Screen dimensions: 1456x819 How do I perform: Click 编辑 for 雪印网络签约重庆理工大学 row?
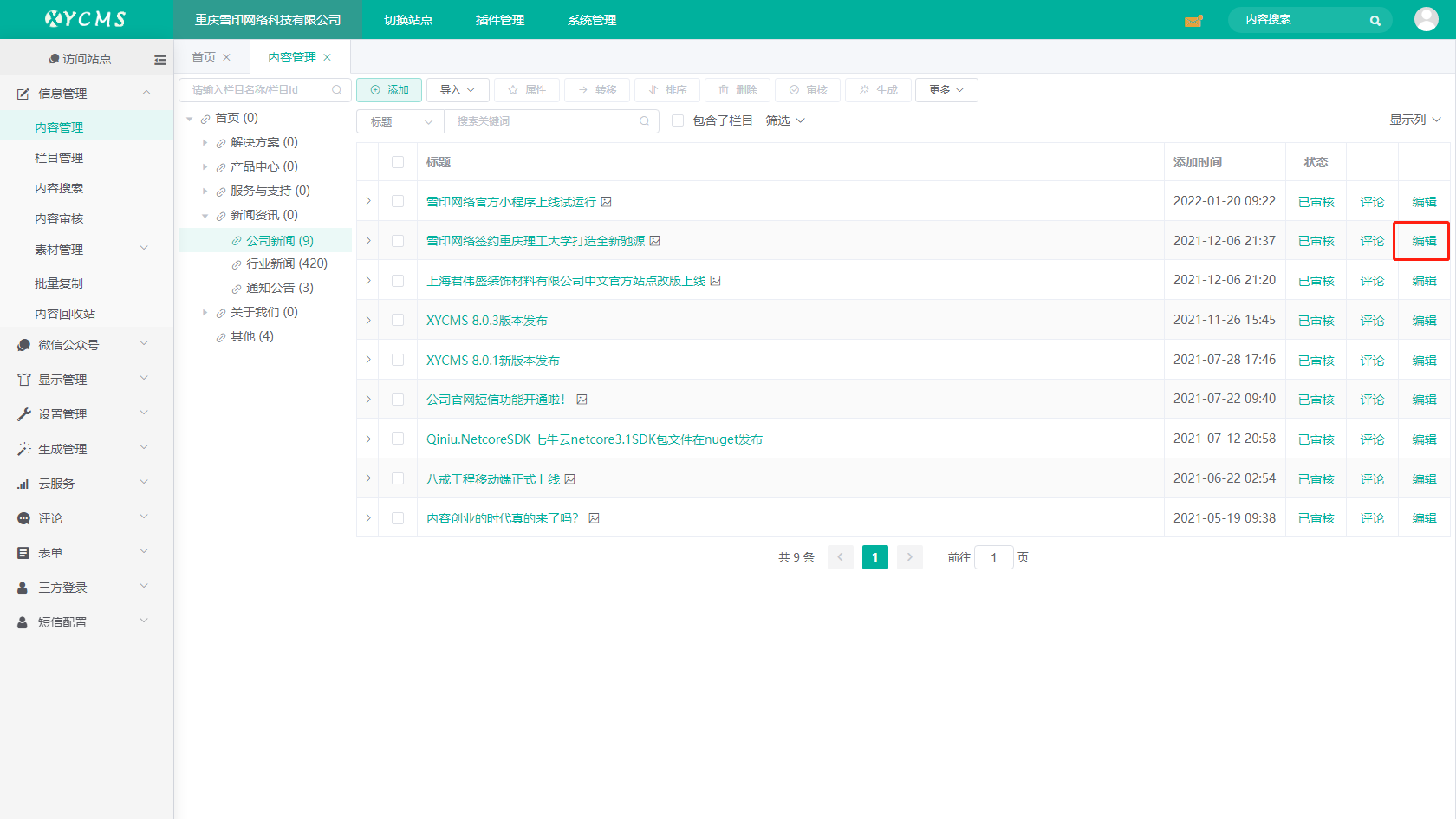(1424, 241)
